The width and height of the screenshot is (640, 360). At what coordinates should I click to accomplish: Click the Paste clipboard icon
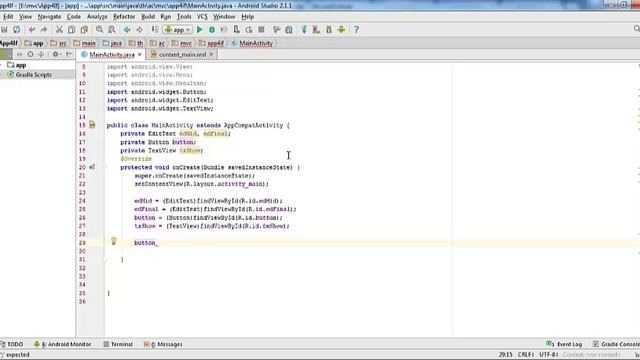pos(84,29)
